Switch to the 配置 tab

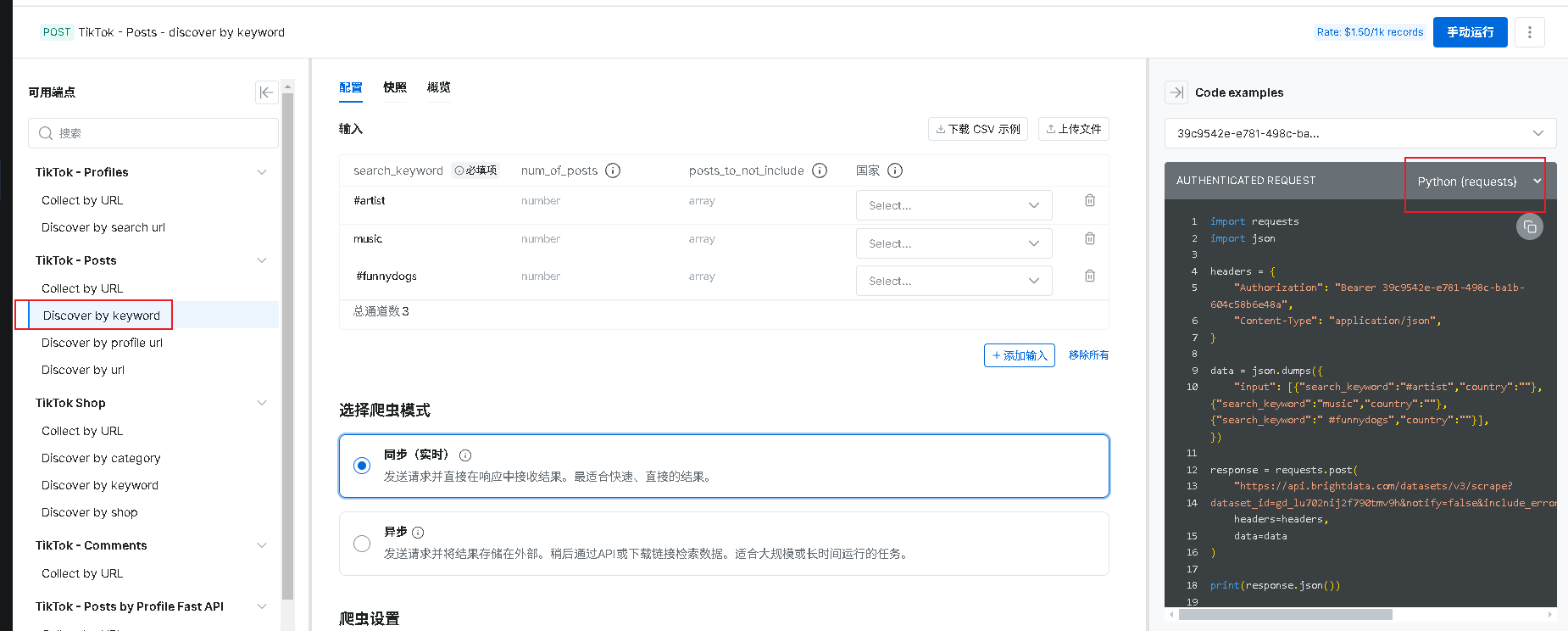351,87
